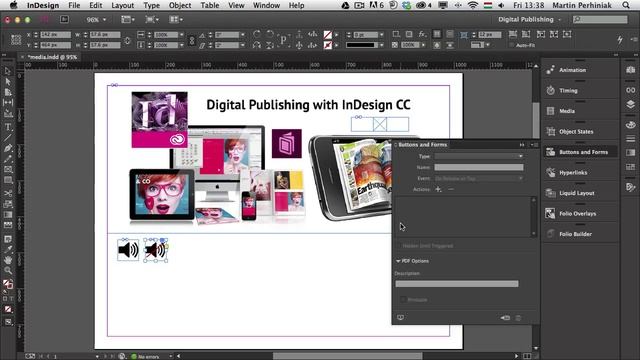Open Spotlight search in macOS menu bar
Image resolution: width=640 pixels, height=360 pixels.
tap(626, 5)
